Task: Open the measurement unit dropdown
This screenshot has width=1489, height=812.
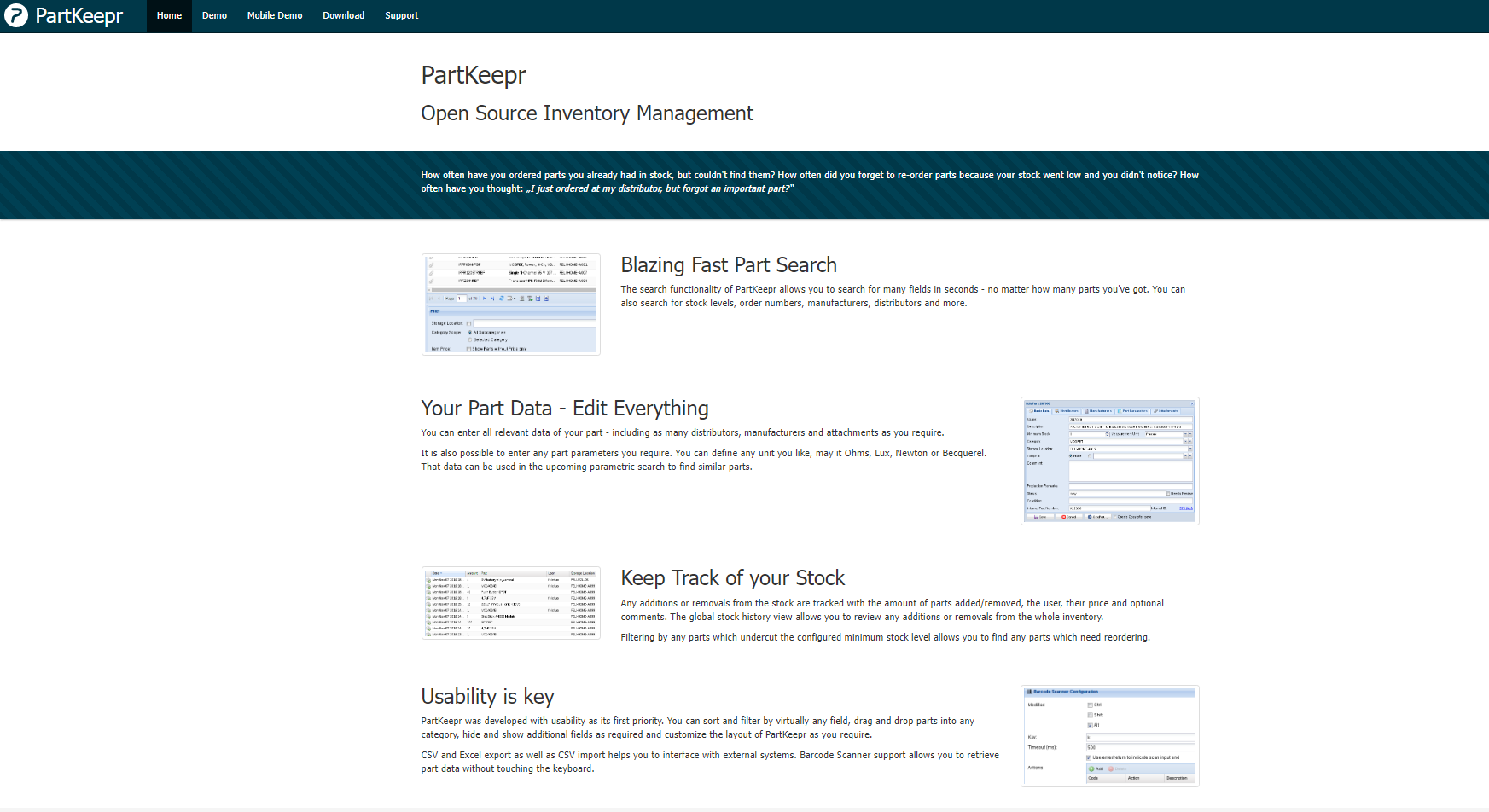Action: point(1186,433)
